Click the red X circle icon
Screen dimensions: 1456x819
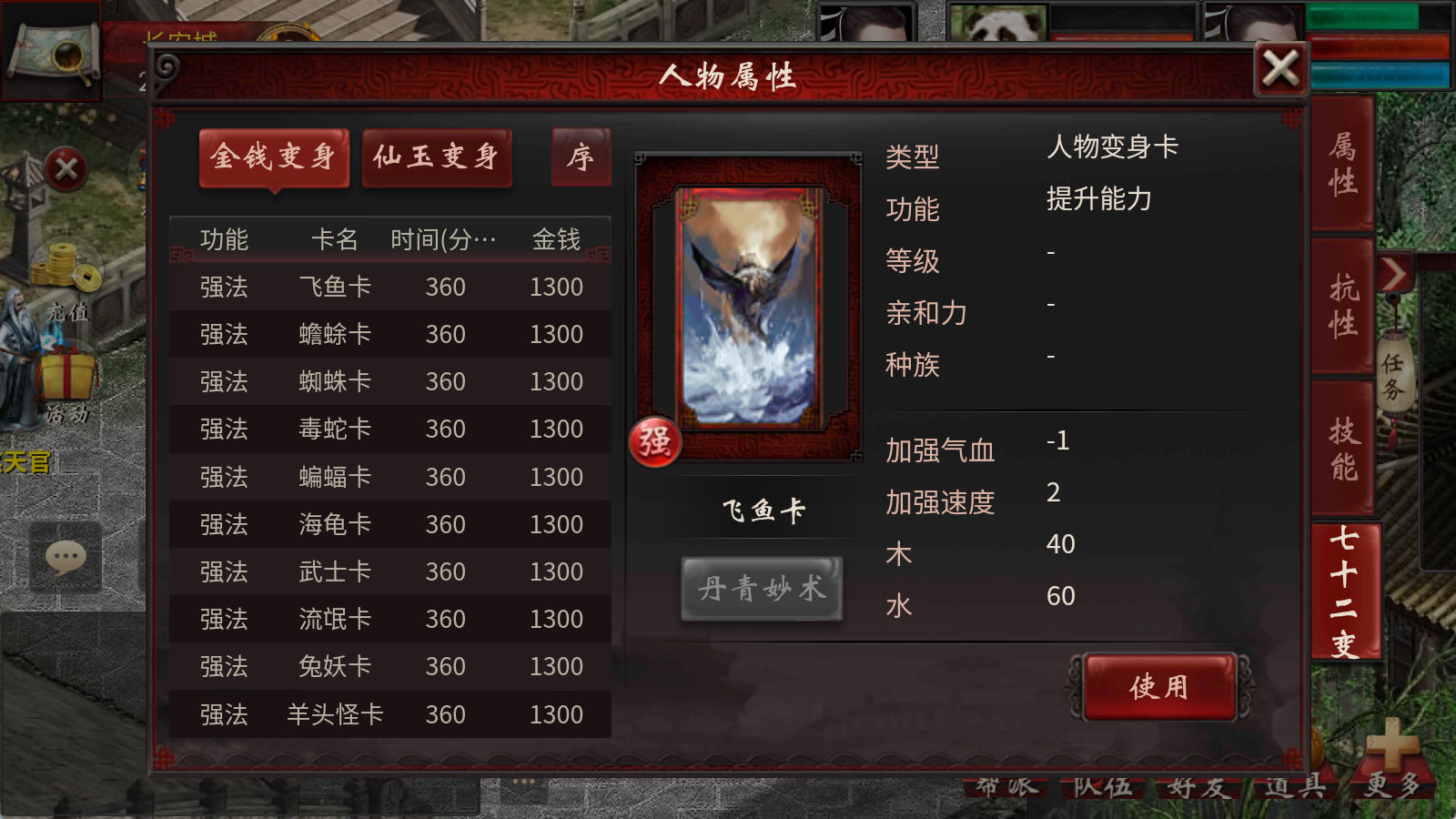click(66, 169)
